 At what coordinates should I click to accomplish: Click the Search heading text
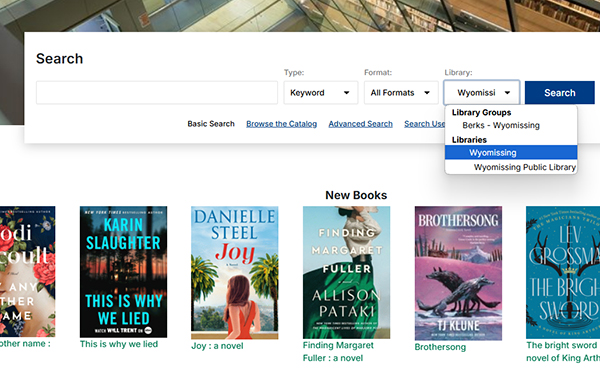(x=59, y=59)
